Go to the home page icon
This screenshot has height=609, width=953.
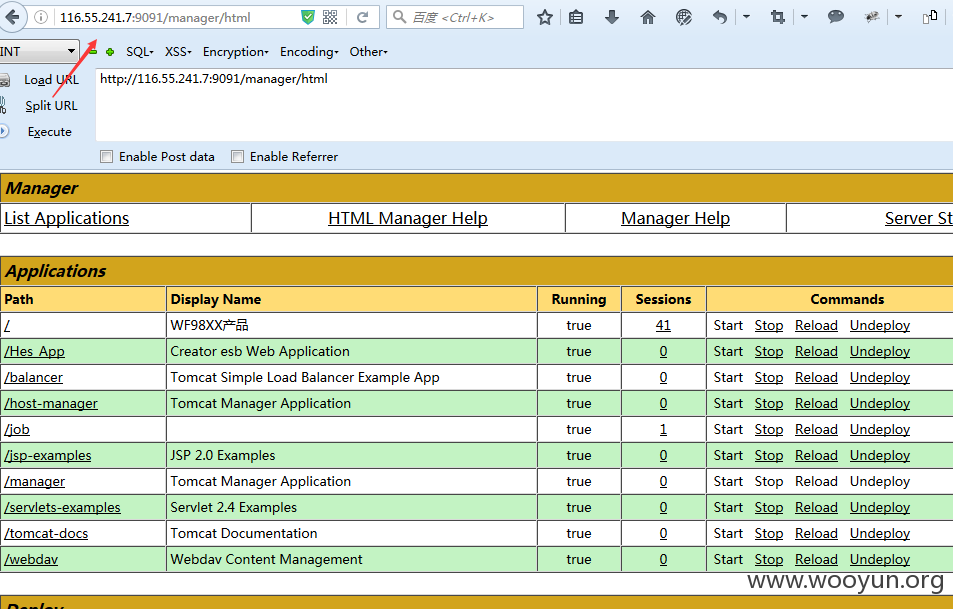(x=648, y=18)
